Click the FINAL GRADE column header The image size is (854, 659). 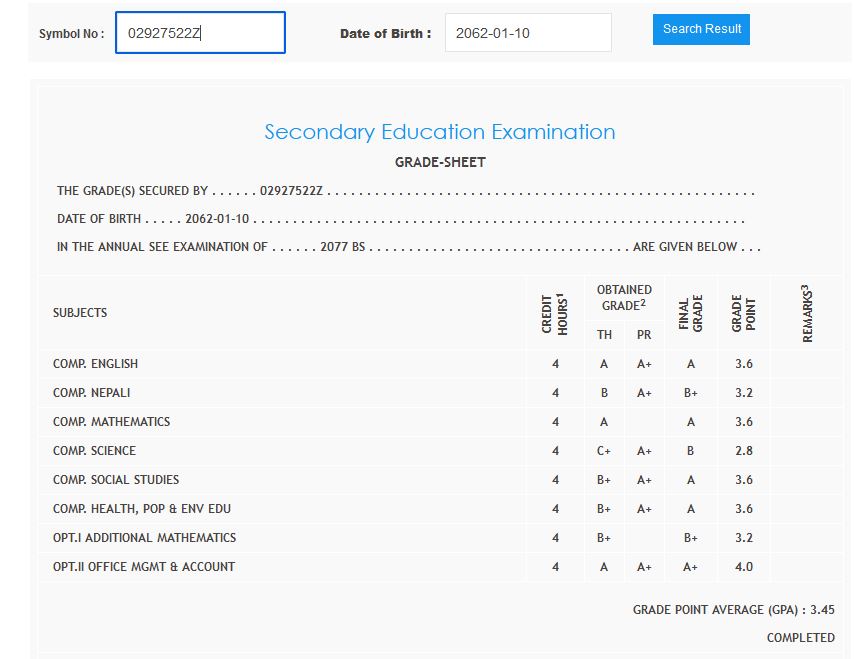point(691,313)
